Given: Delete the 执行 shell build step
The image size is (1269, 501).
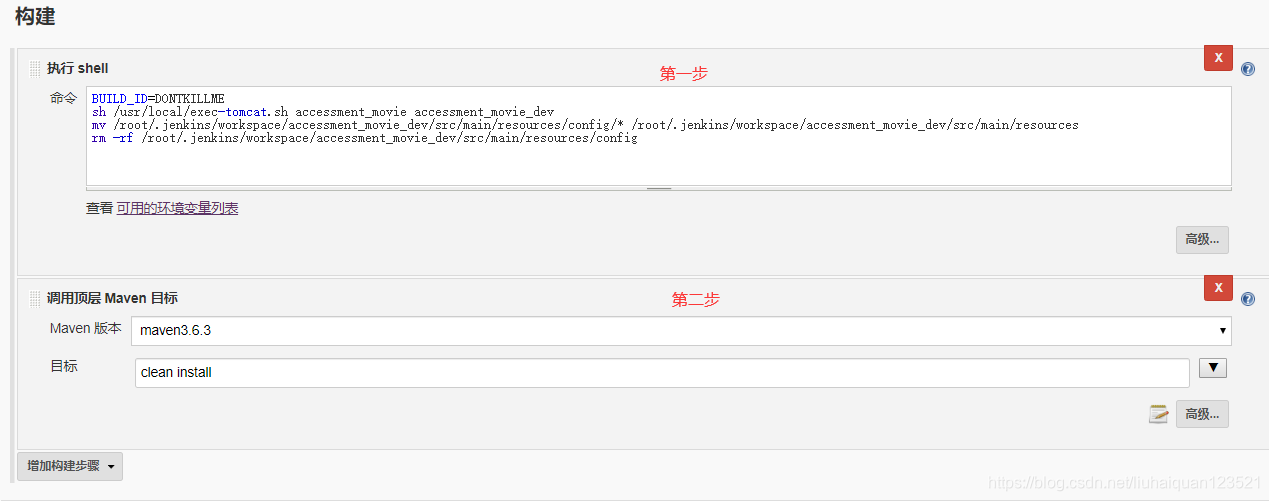Looking at the screenshot, I should click(x=1218, y=58).
